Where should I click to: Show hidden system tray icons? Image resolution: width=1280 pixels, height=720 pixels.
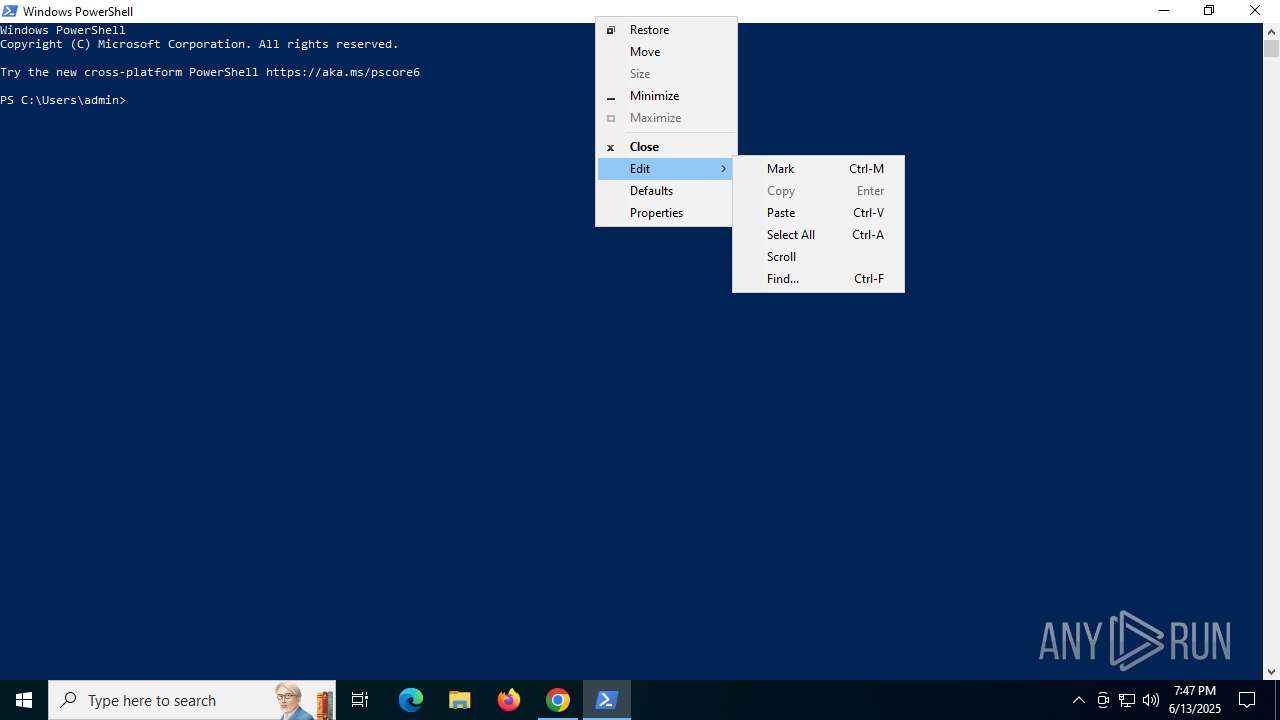[1078, 700]
